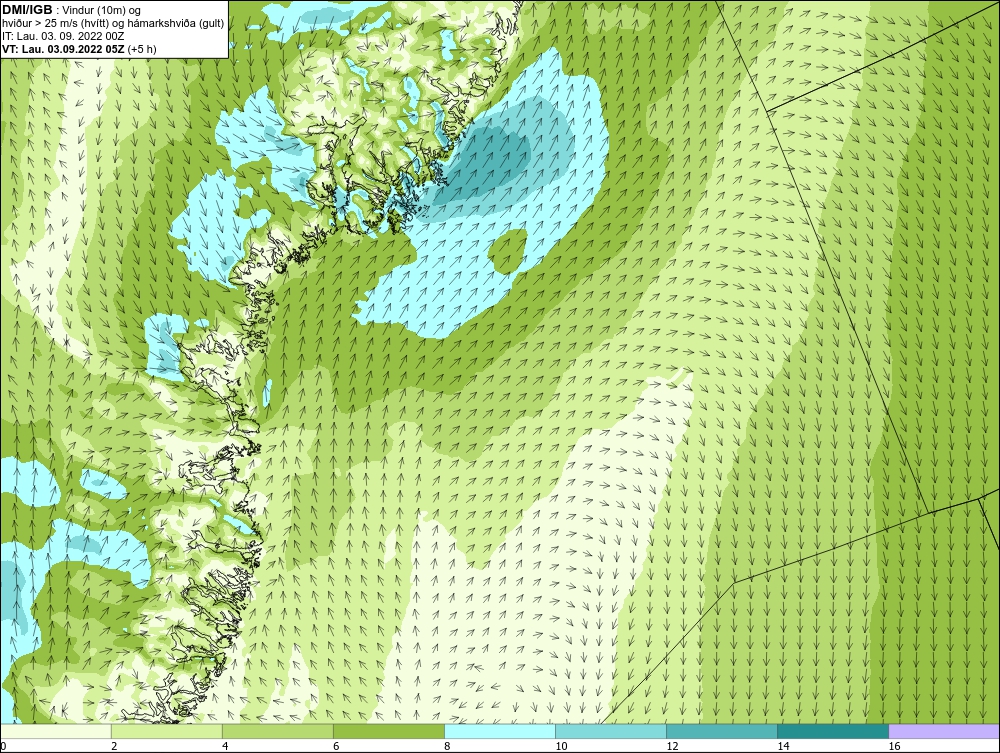
Task: Click the legend label 4
Action: 225,746
